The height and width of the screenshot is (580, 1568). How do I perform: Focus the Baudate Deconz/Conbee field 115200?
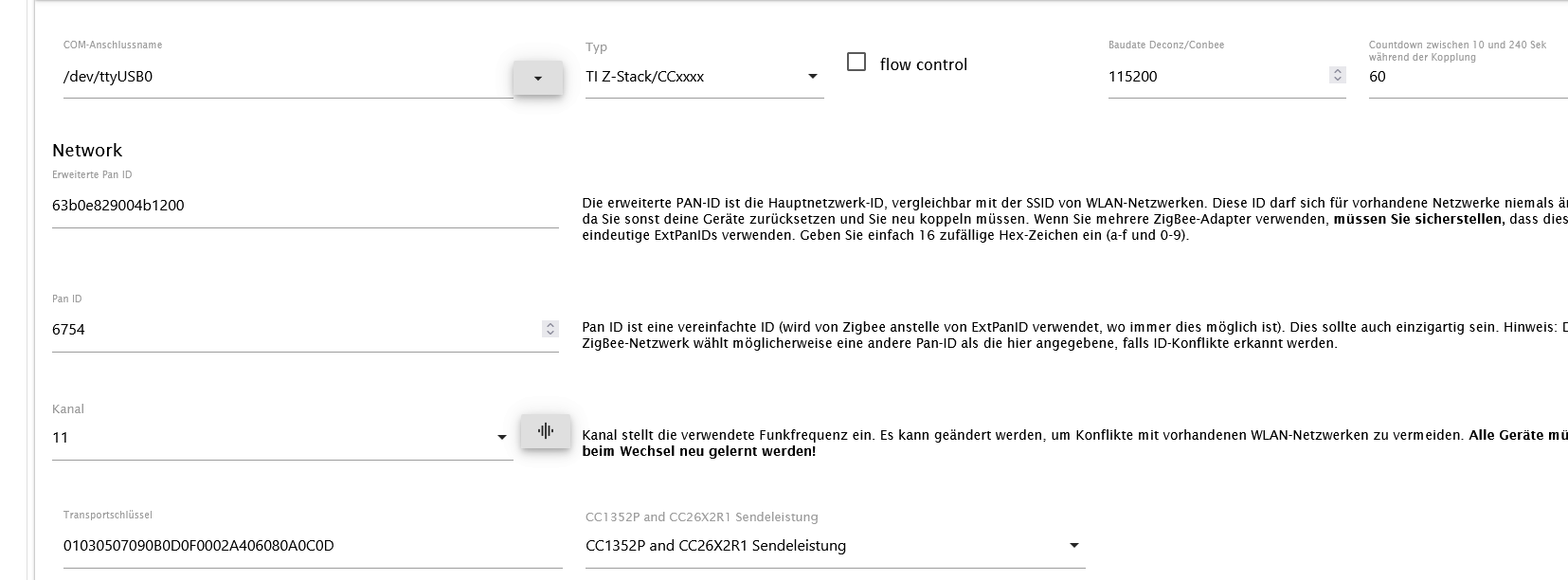click(x=1213, y=77)
